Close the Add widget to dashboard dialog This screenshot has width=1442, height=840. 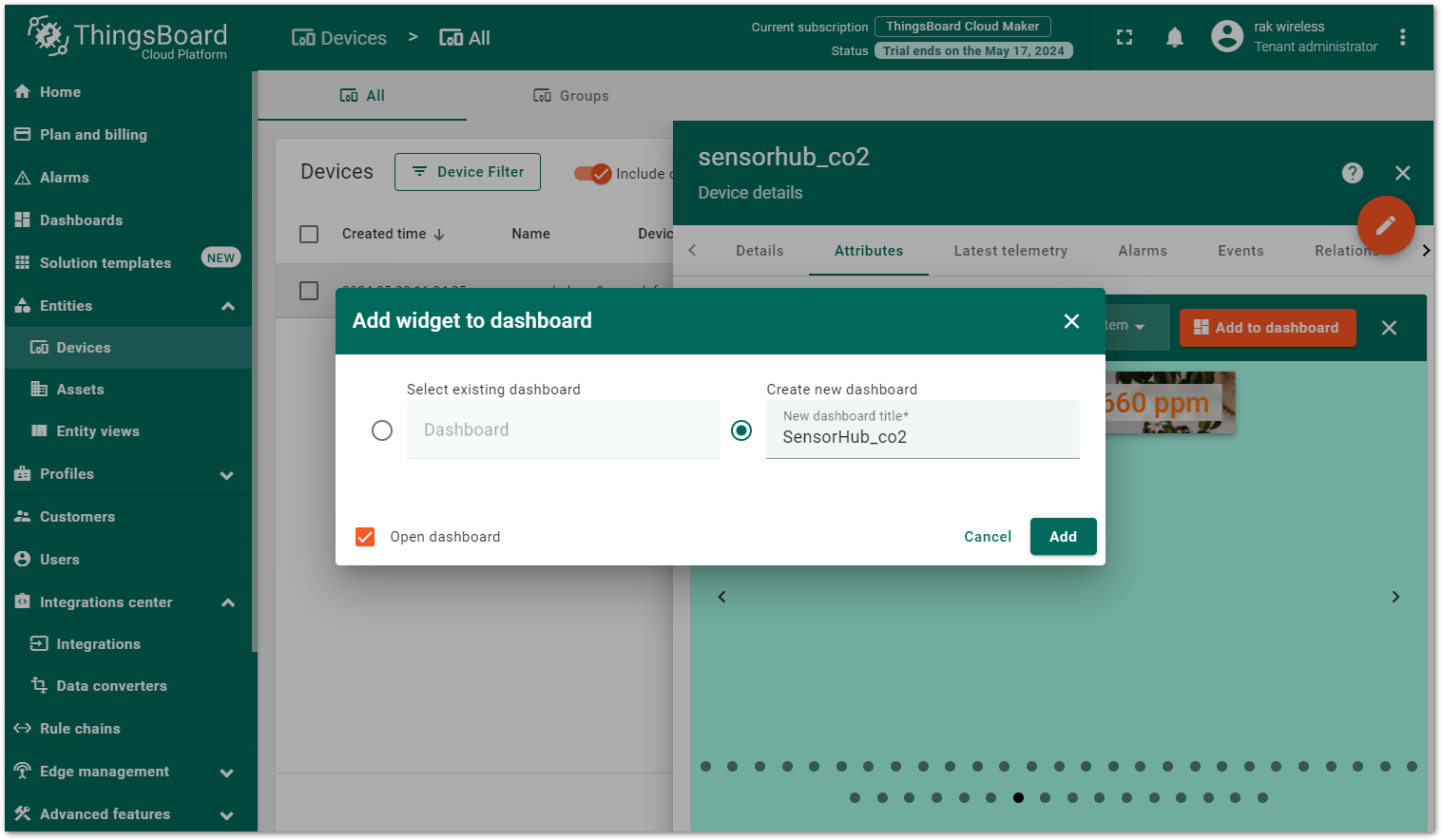[x=1071, y=321]
